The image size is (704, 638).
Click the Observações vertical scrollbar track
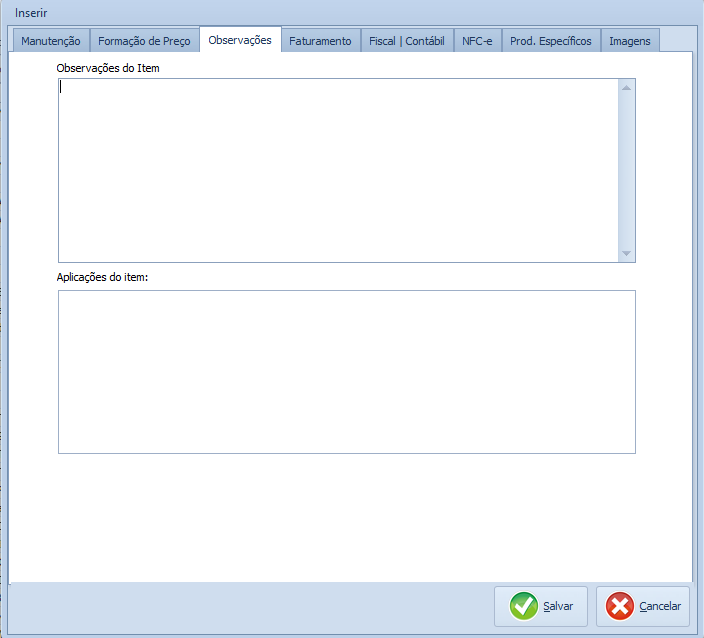[626, 170]
